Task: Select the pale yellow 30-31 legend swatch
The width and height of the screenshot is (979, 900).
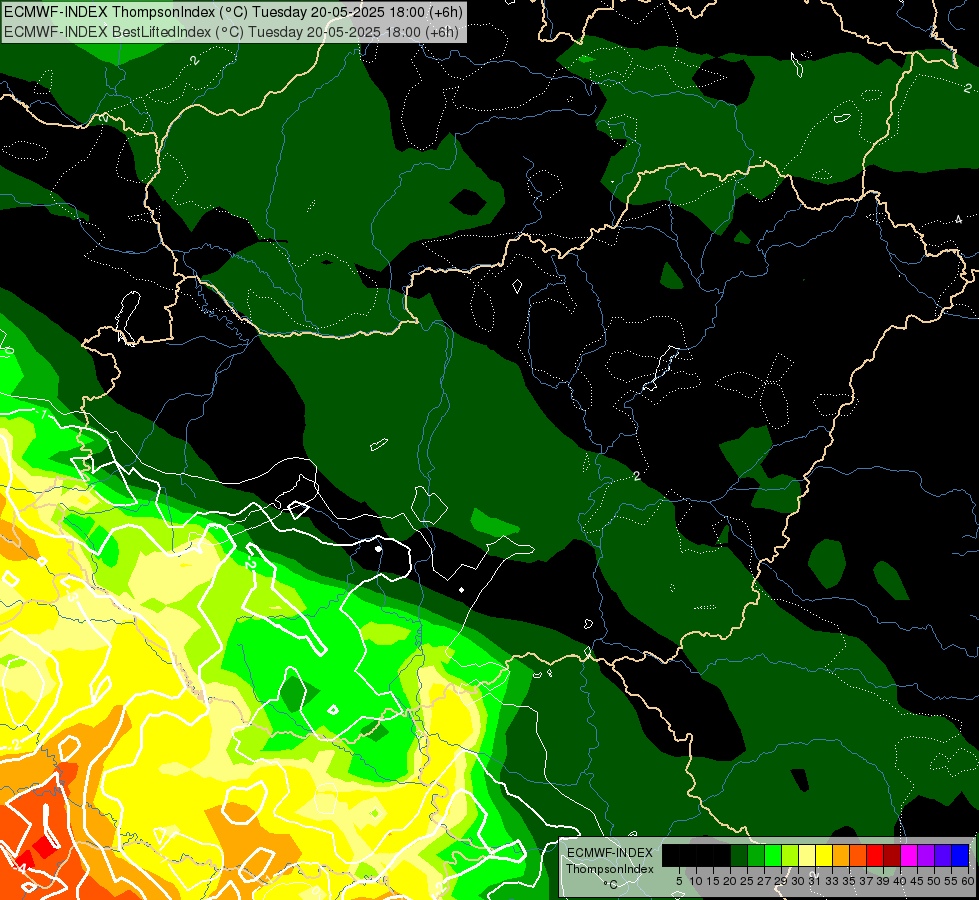Action: 807,855
